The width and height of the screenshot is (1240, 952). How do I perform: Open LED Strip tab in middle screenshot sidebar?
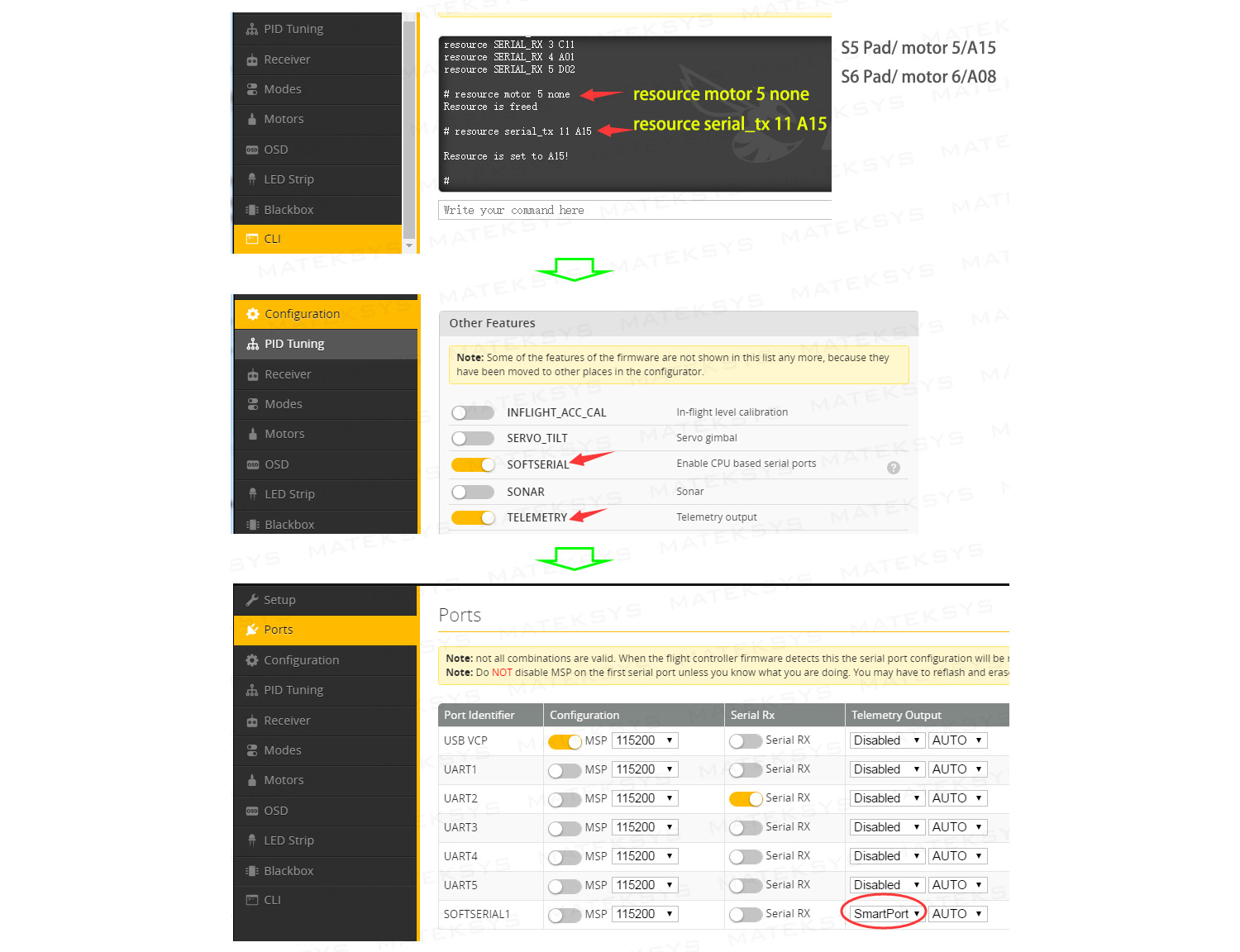(326, 494)
